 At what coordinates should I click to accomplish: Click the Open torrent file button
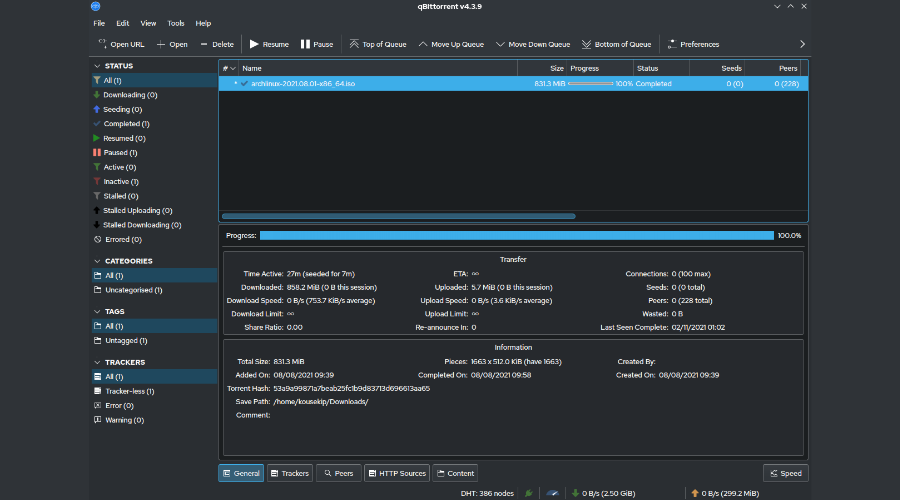[172, 44]
